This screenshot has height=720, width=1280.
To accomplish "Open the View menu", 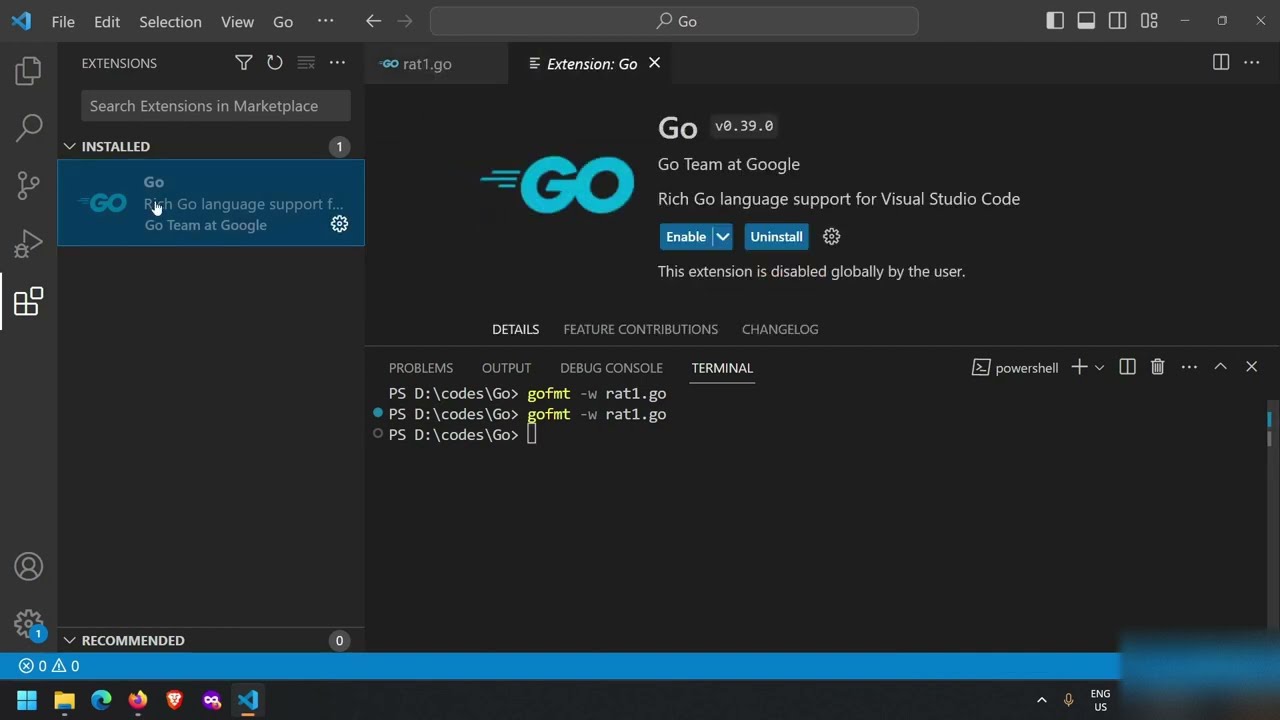I will pyautogui.click(x=237, y=21).
